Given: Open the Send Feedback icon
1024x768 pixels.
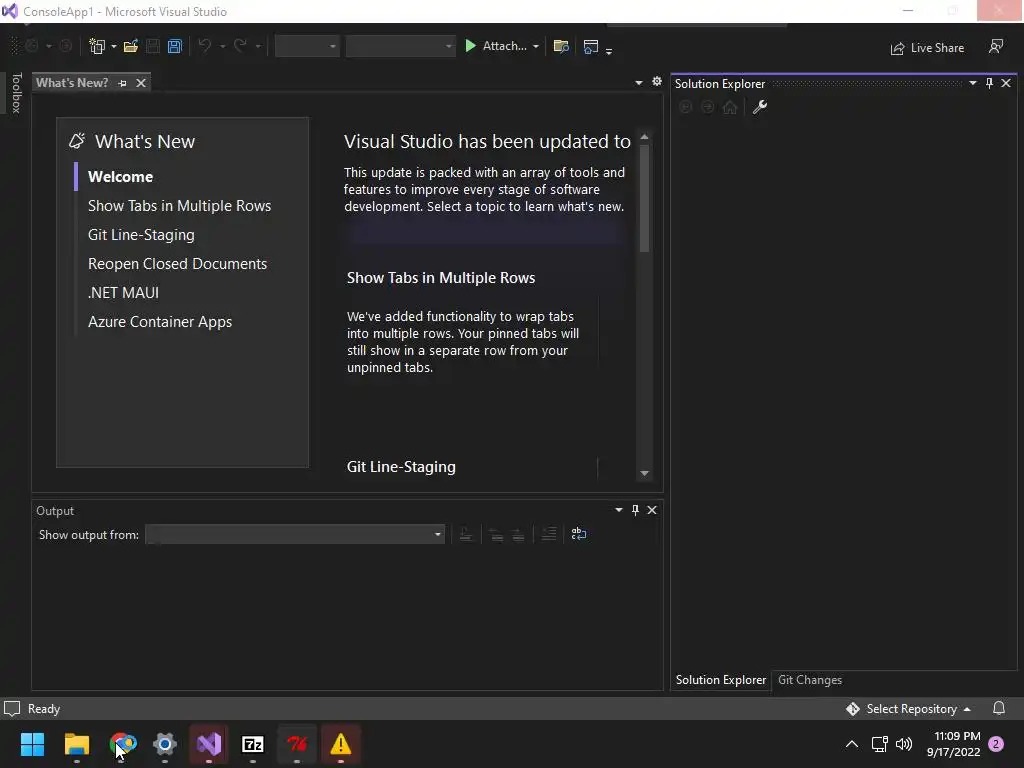Looking at the screenshot, I should tap(996, 46).
